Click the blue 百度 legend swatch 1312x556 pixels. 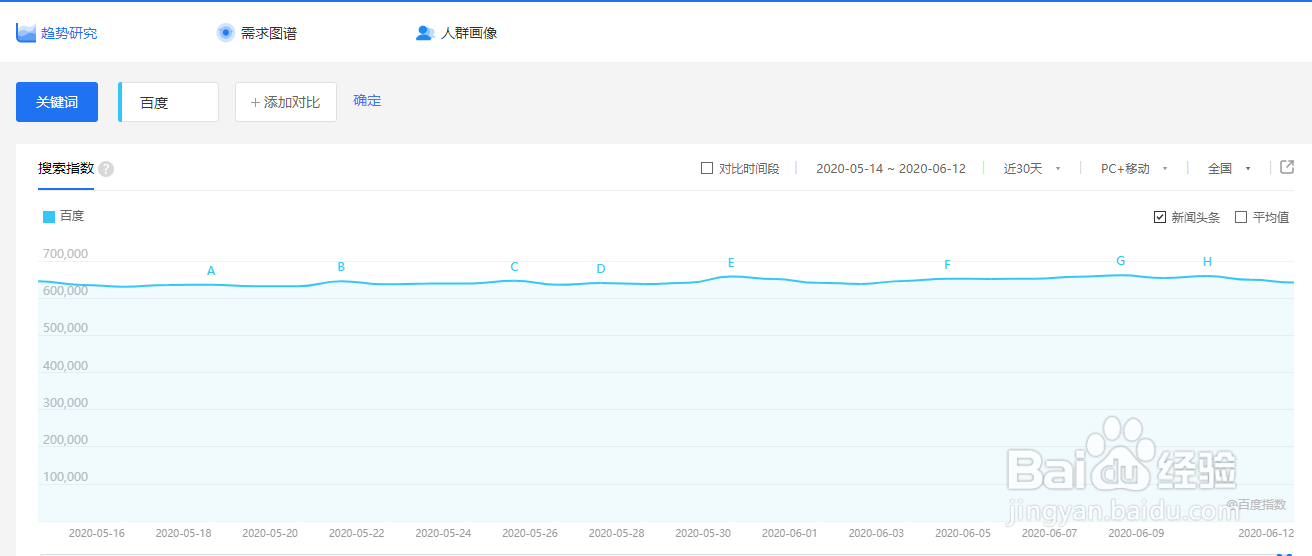pos(49,216)
